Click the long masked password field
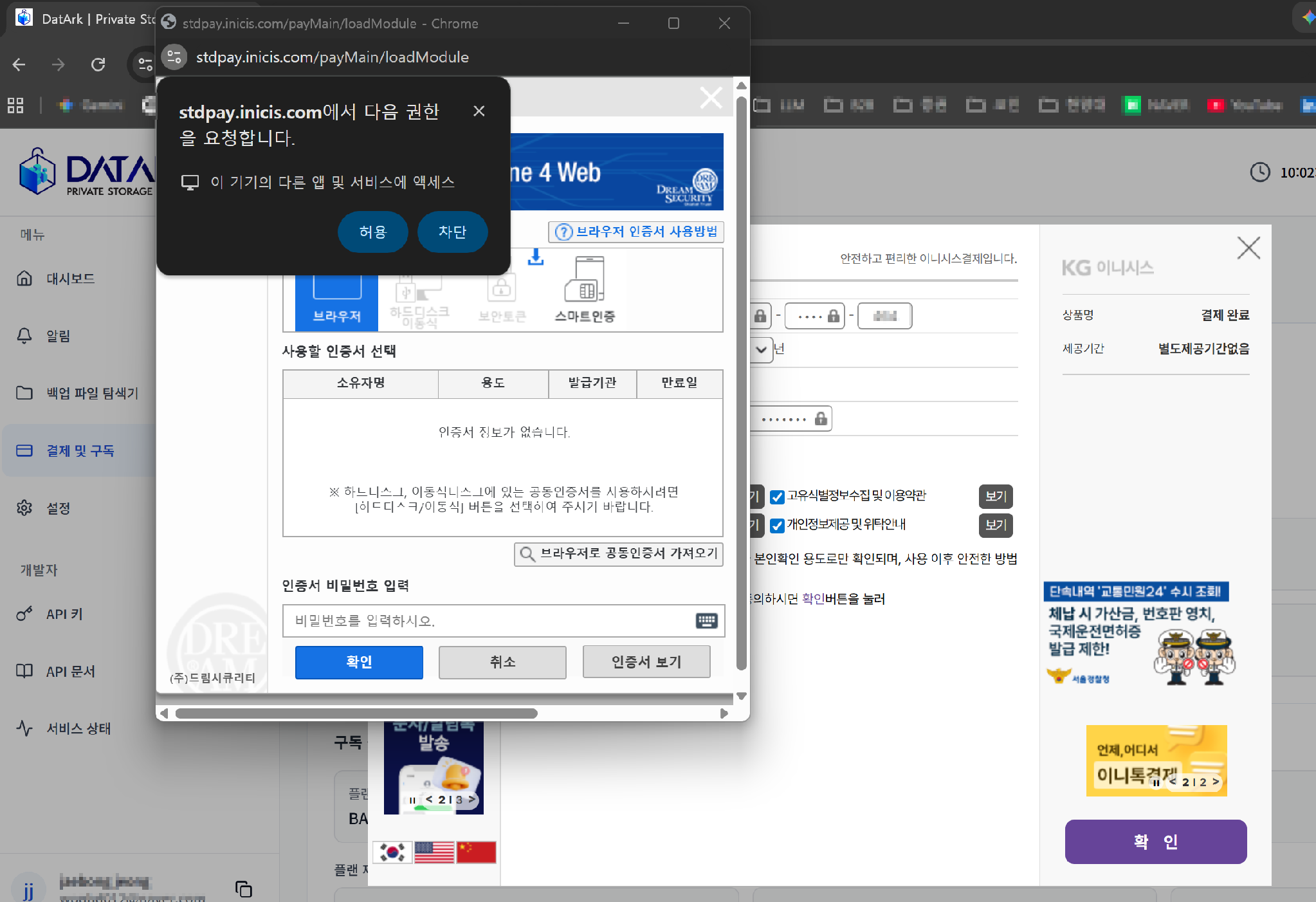Image resolution: width=1316 pixels, height=902 pixels. [791, 419]
